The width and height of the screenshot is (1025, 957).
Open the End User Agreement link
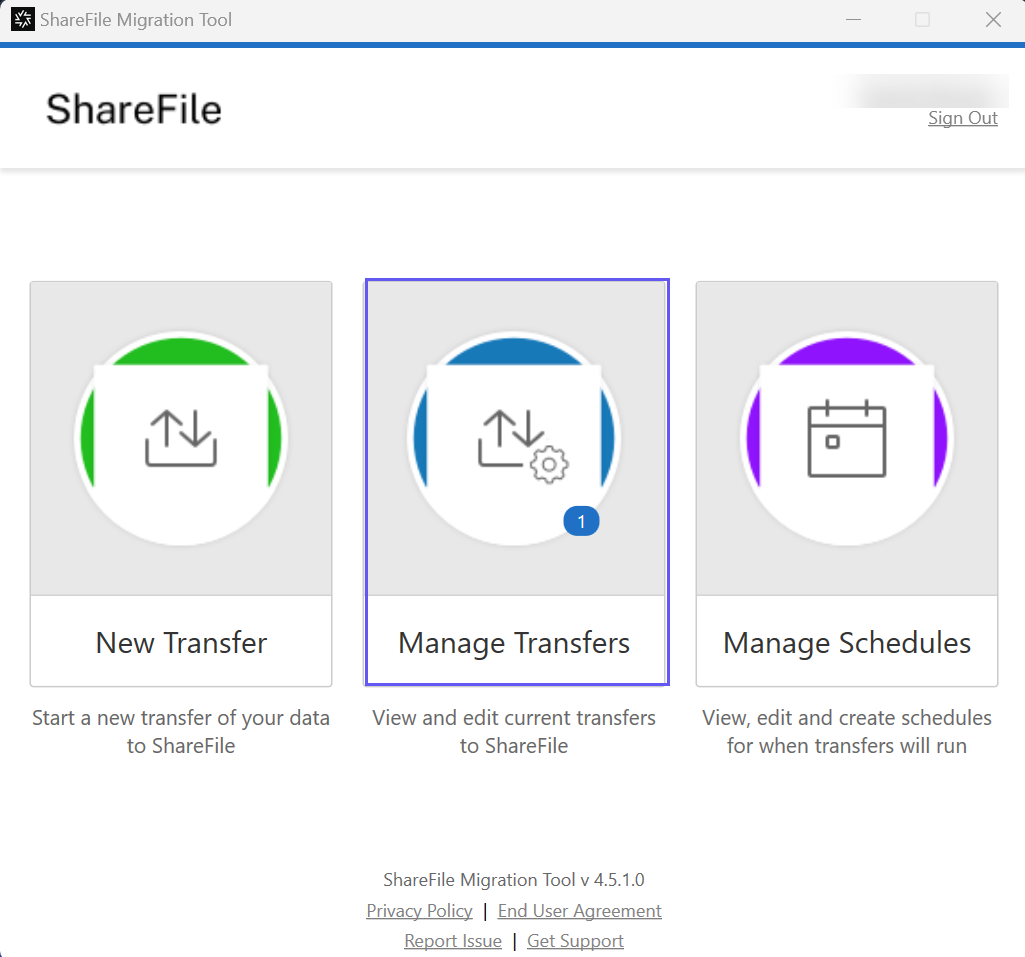(579, 911)
